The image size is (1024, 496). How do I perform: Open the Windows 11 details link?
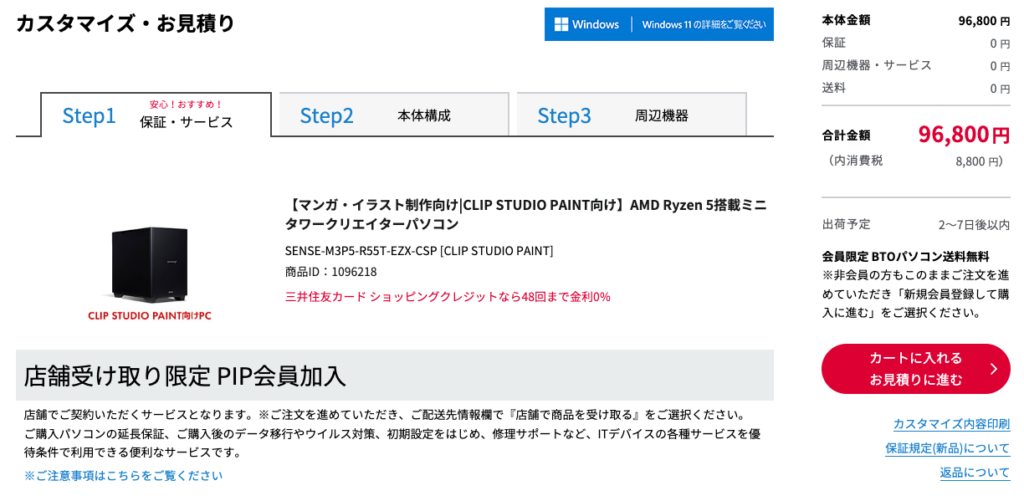[704, 25]
